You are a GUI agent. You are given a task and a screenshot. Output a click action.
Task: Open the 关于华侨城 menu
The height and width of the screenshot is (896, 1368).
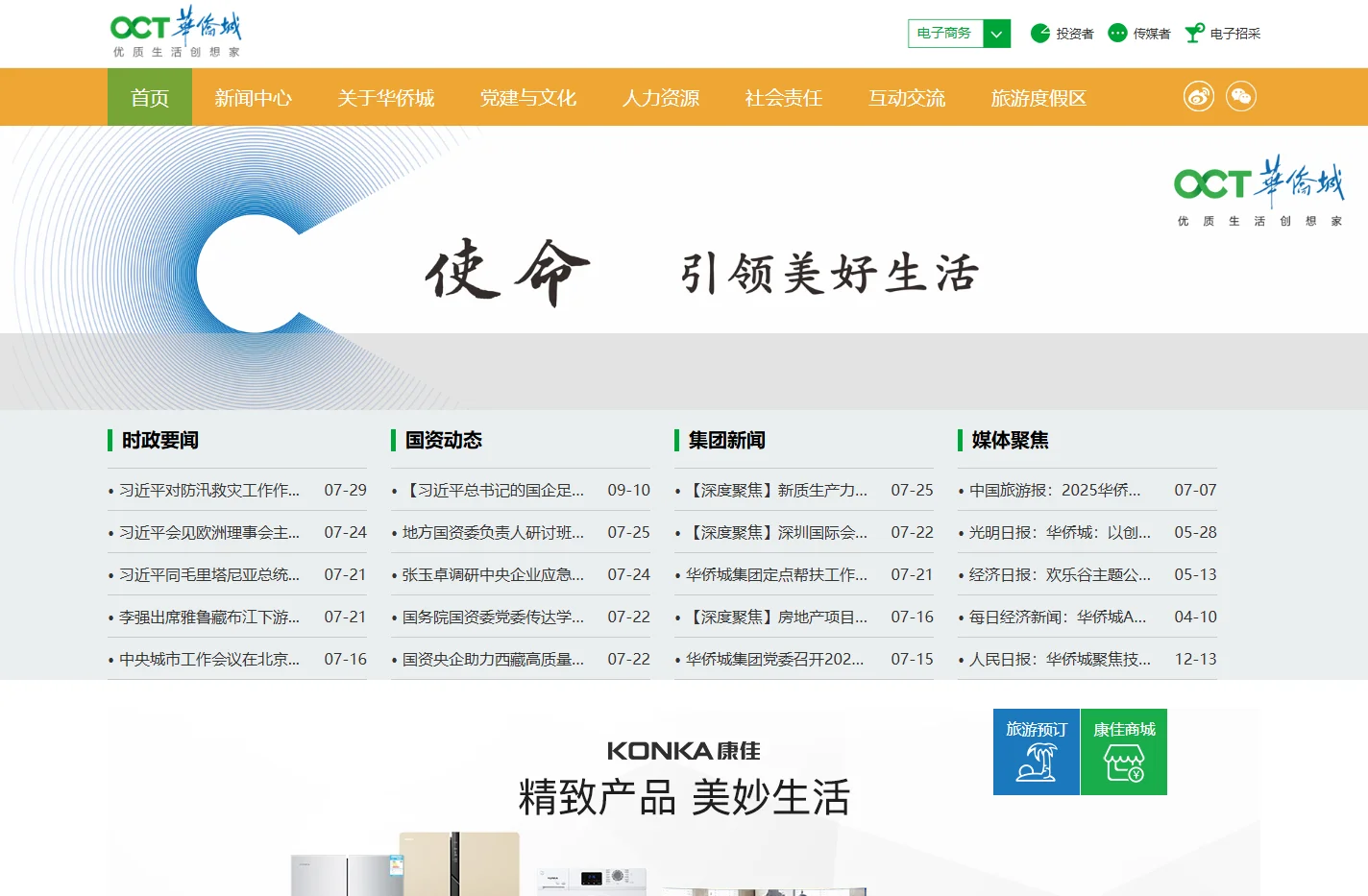386,97
